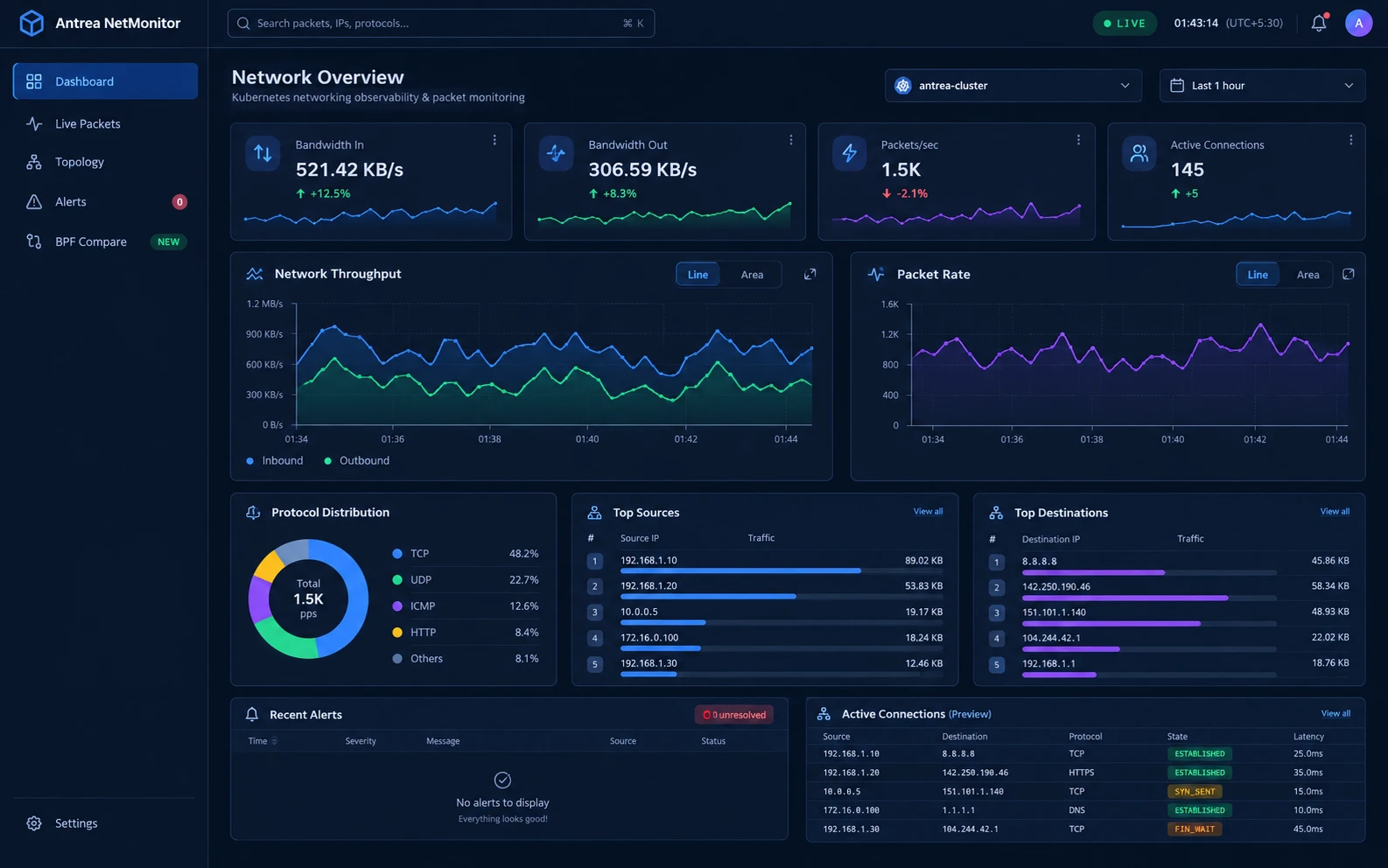Click the Protocol Distribution panel icon
Viewport: 1388px width, 868px height.
pos(253,513)
